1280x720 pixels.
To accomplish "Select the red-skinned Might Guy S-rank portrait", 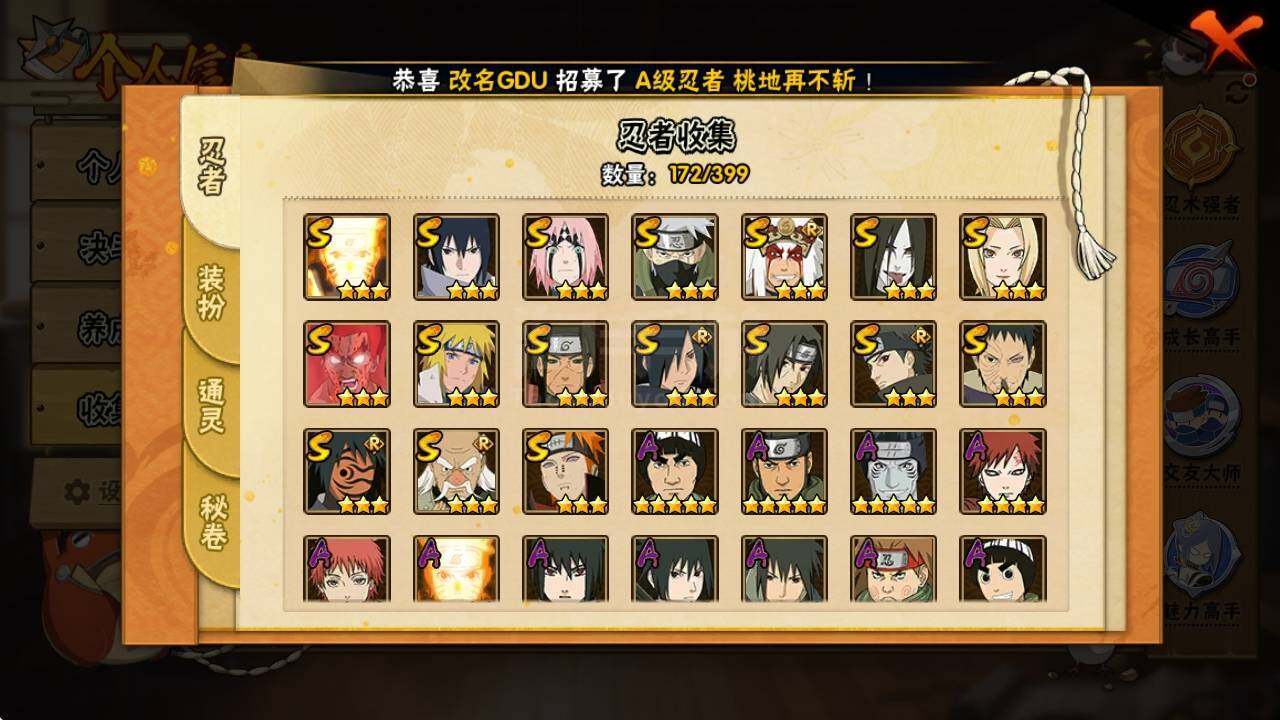I will (346, 364).
